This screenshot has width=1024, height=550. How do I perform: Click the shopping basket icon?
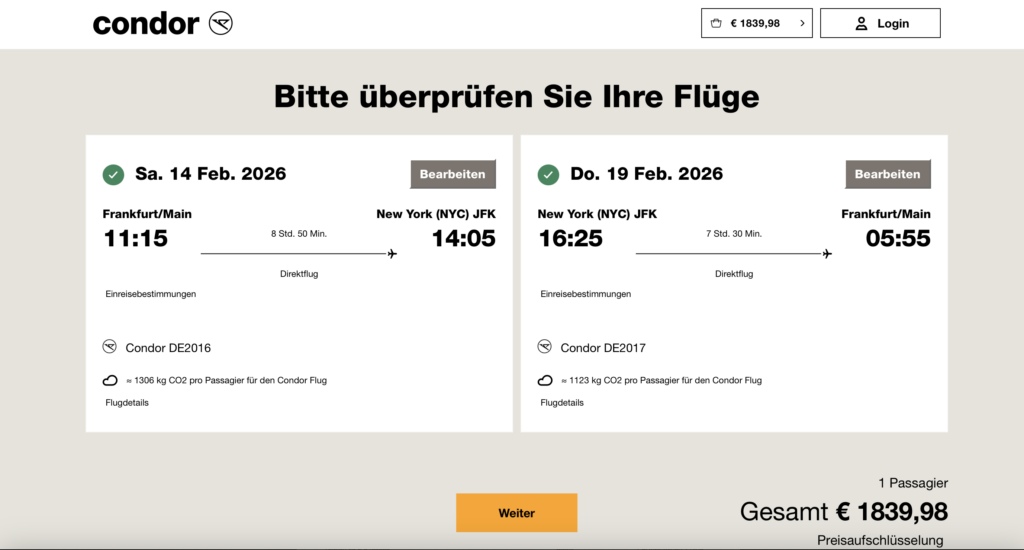point(716,23)
